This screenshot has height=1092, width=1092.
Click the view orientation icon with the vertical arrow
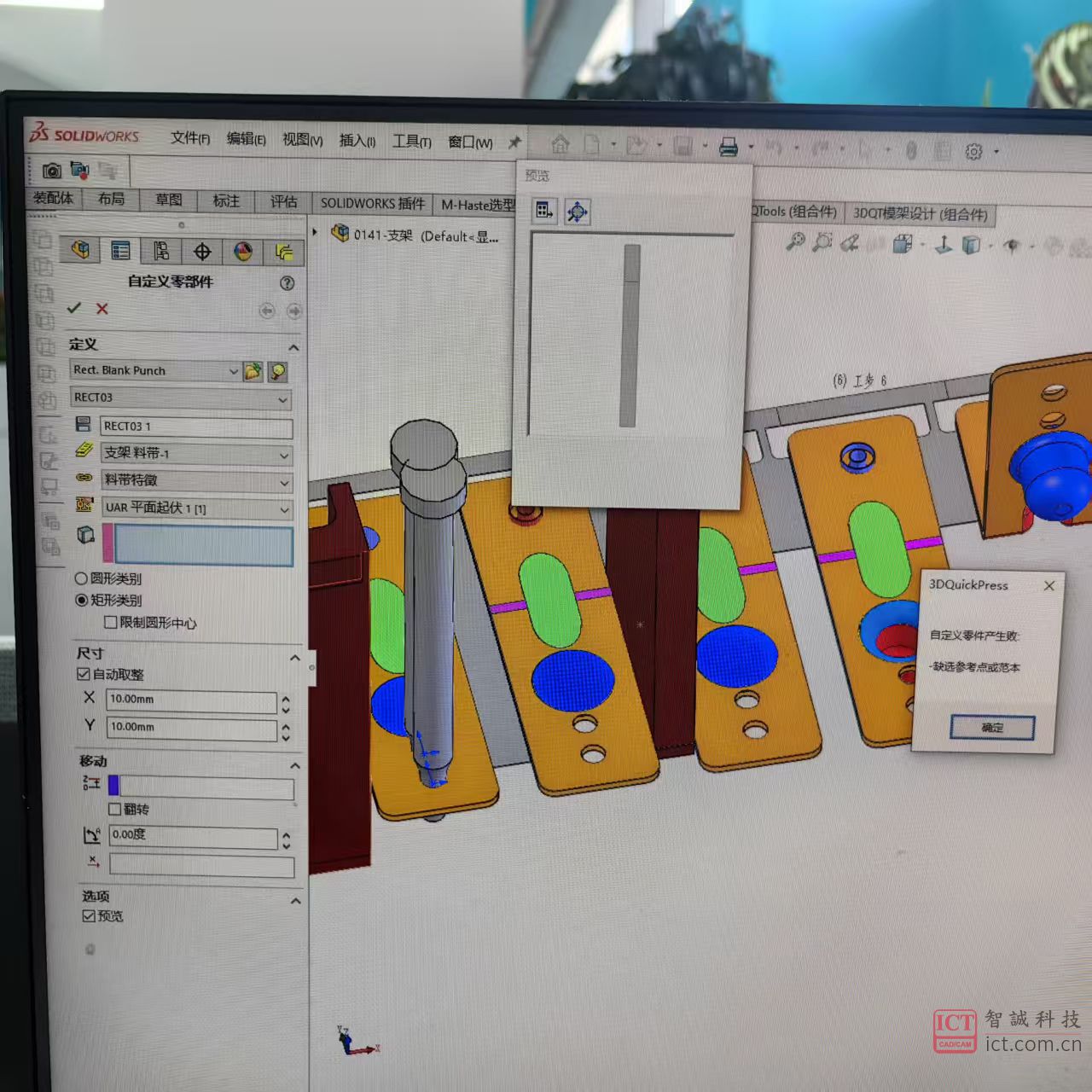[944, 246]
